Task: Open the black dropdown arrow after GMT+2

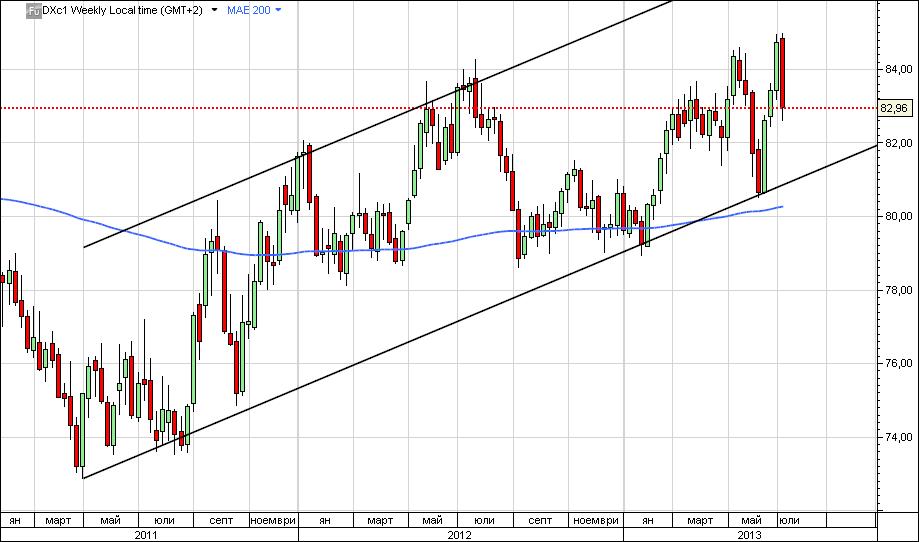Action: pyautogui.click(x=215, y=10)
